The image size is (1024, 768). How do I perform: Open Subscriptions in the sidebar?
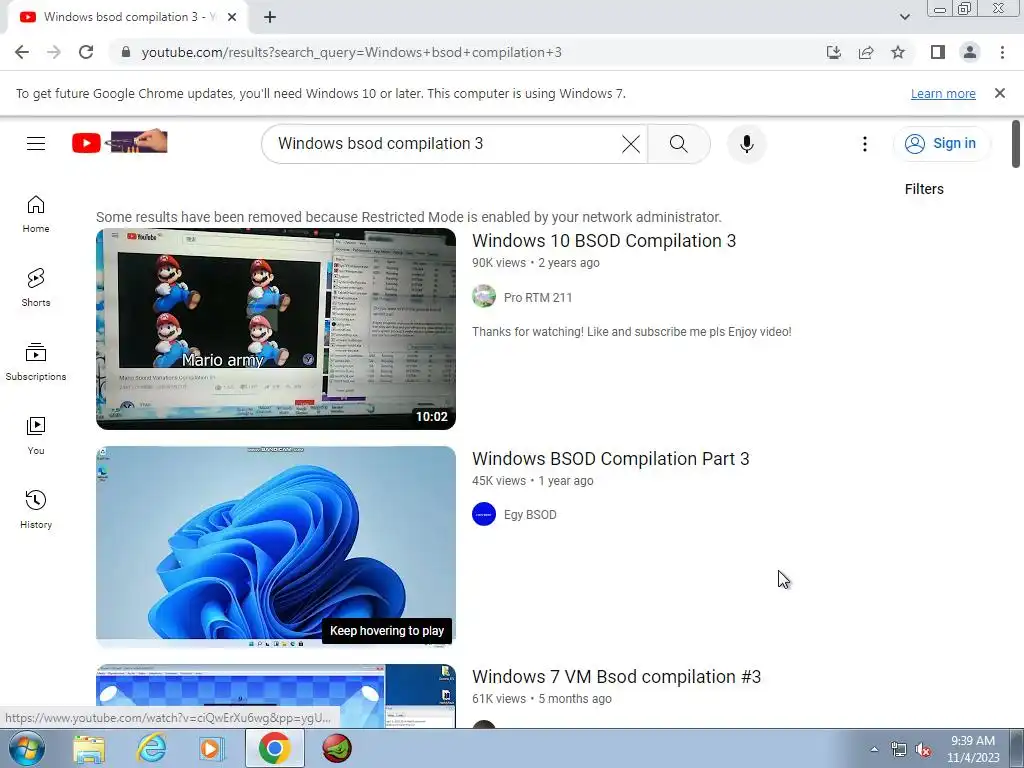[x=36, y=362]
